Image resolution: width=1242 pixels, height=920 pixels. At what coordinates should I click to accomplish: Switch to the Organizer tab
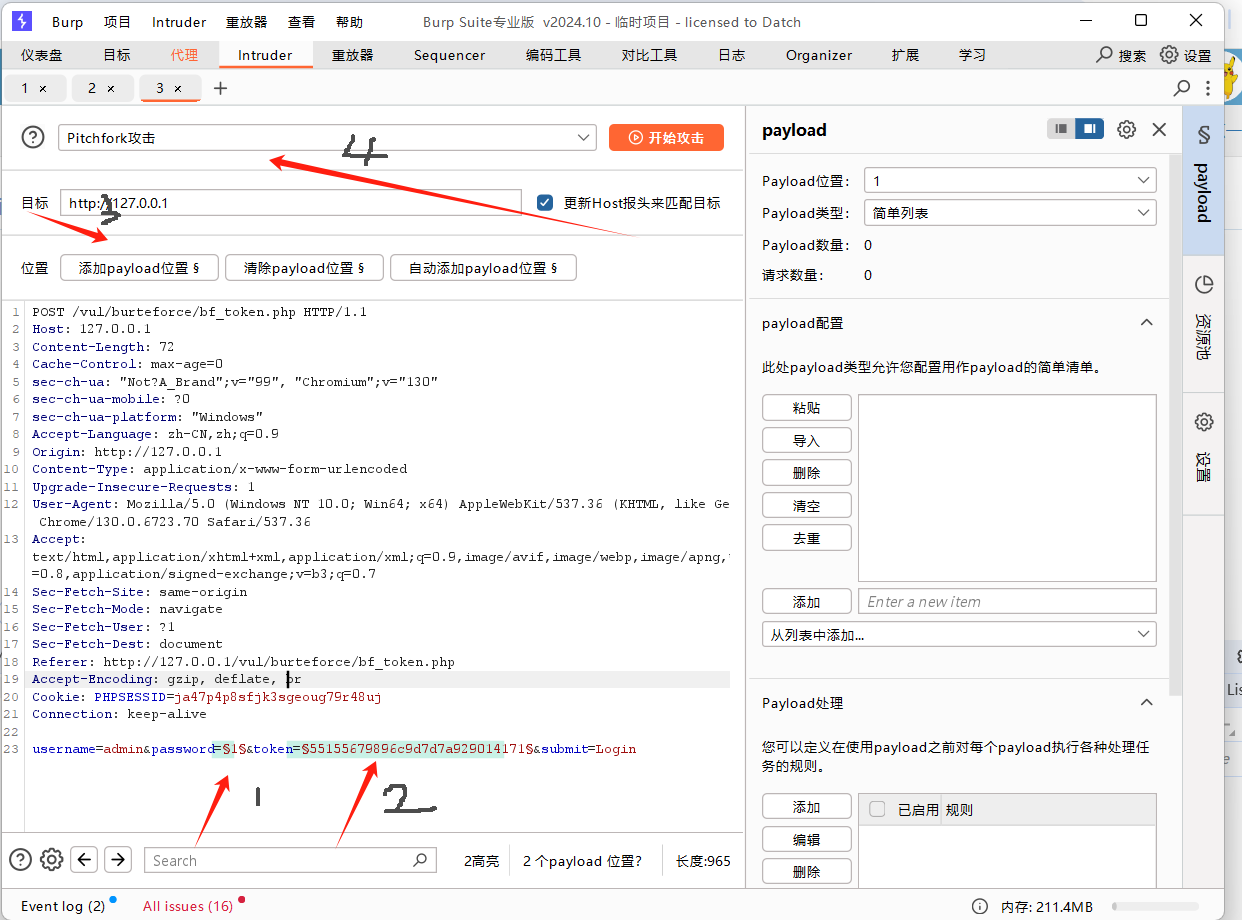coord(819,55)
